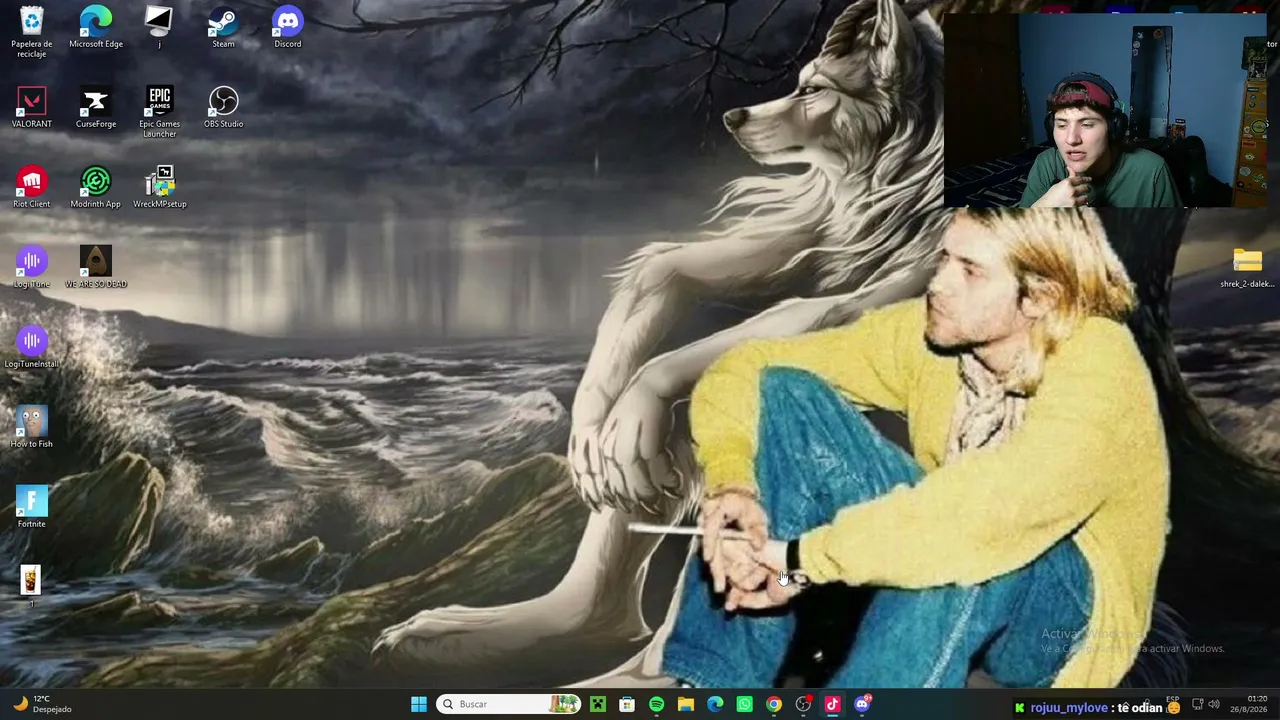Viewport: 1280px width, 720px height.
Task: Open Minecraft from the taskbar
Action: (x=598, y=704)
